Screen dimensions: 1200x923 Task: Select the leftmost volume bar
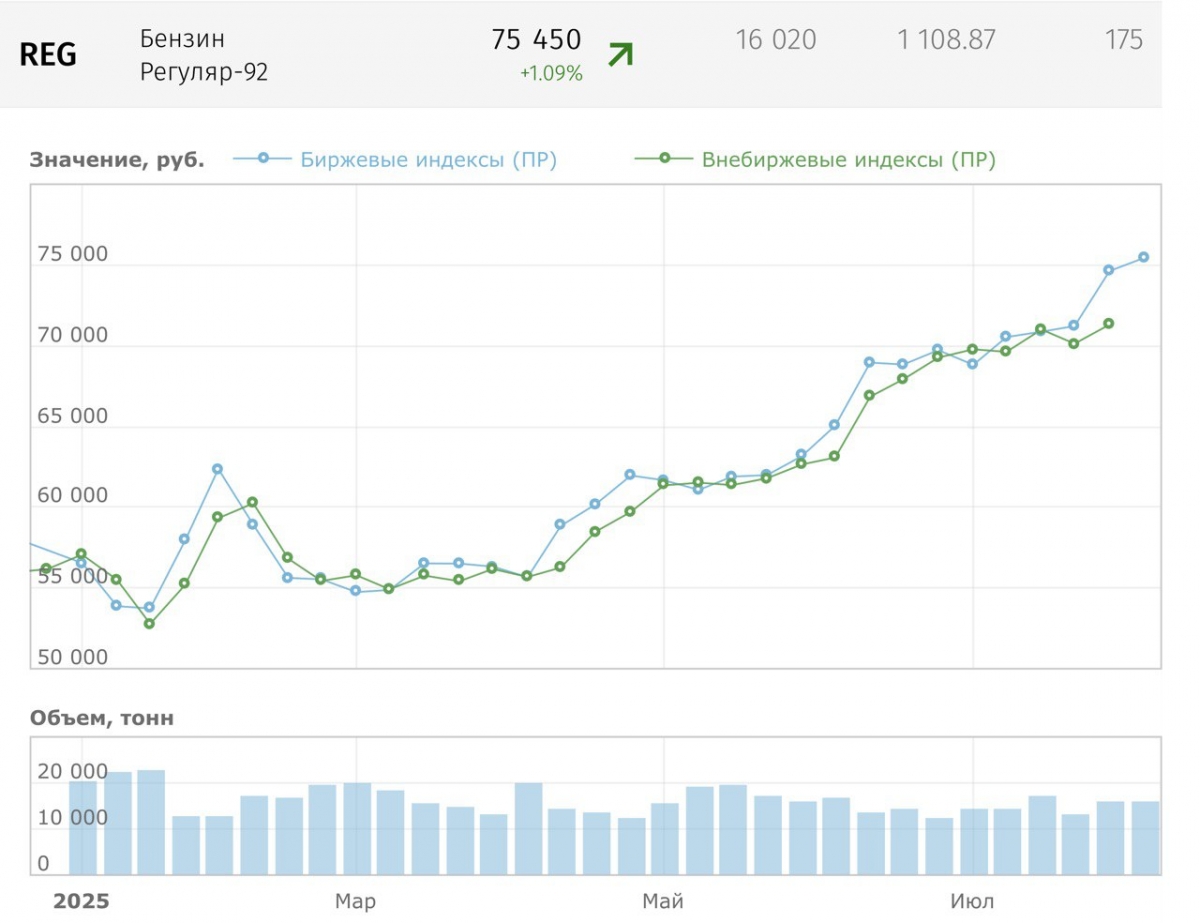click(x=82, y=828)
